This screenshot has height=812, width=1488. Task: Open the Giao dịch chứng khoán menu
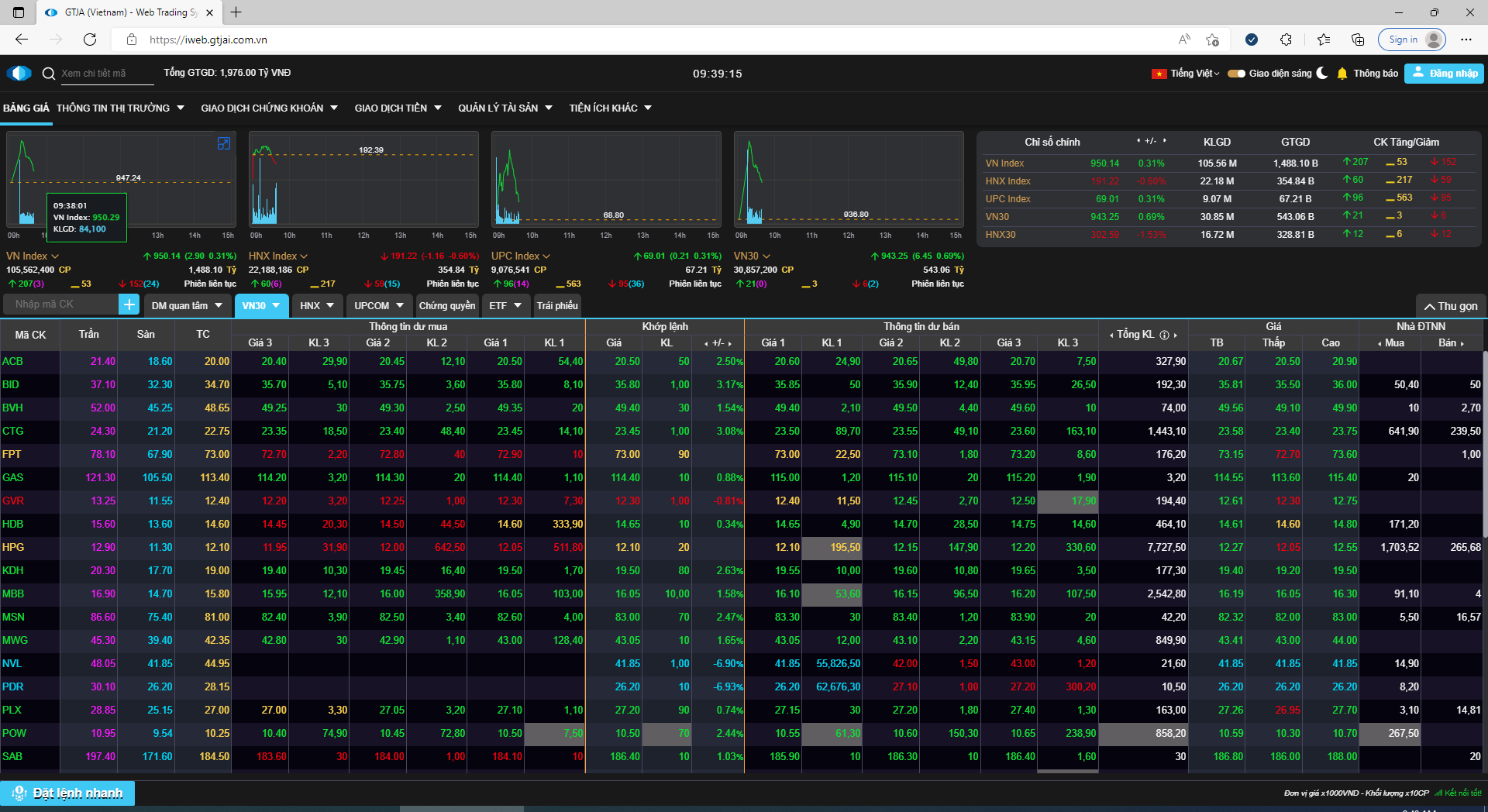[x=269, y=108]
